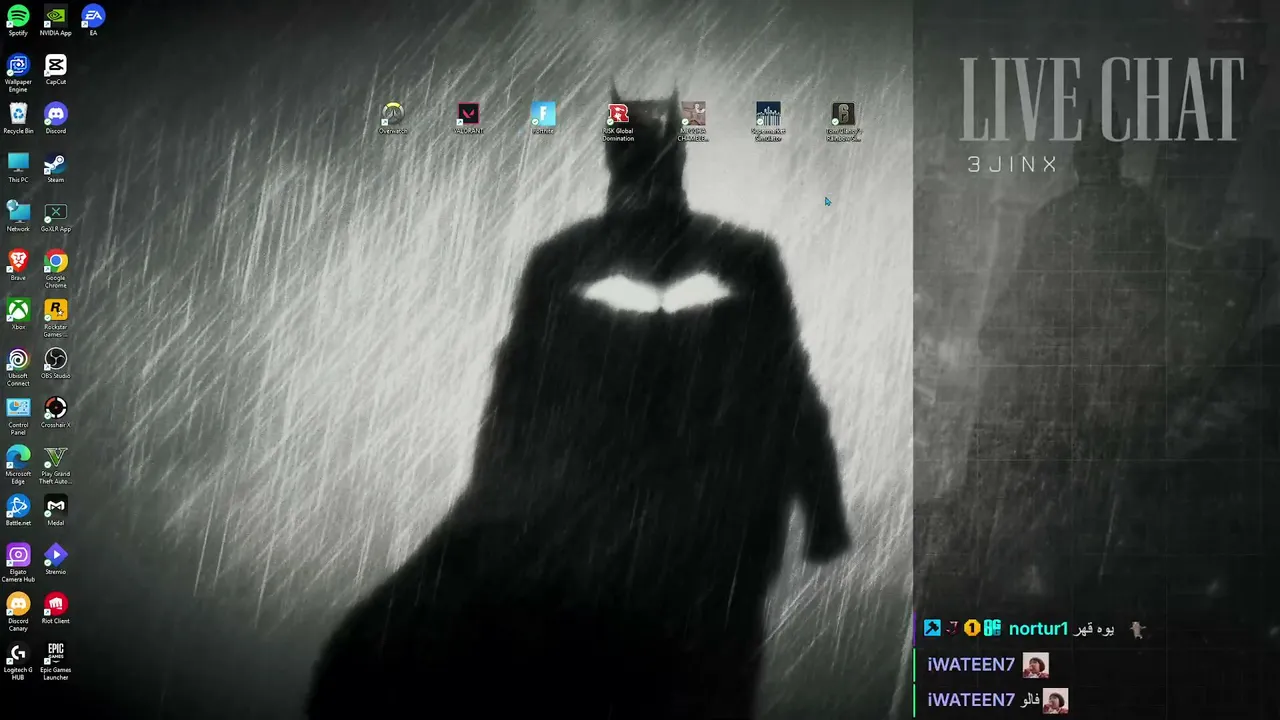The height and width of the screenshot is (720, 1280).
Task: Select the RISK Global Domination icon
Action: click(618, 122)
